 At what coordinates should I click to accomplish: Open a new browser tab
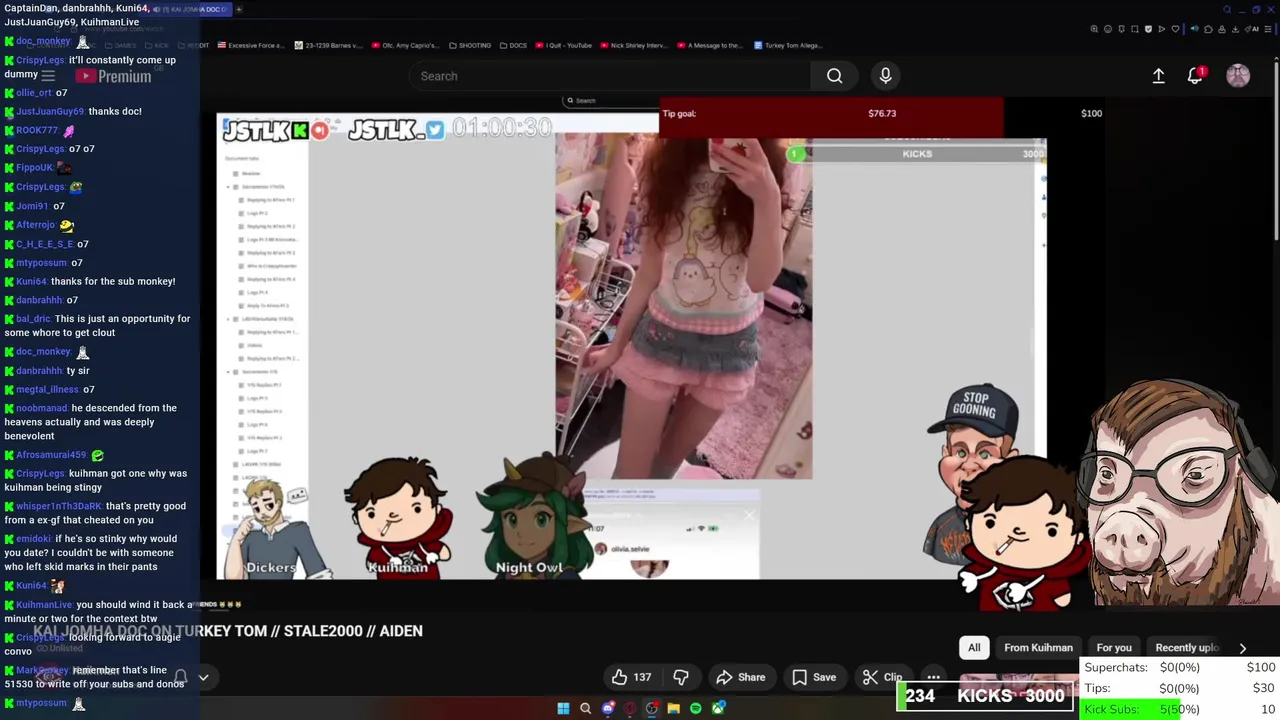click(239, 9)
